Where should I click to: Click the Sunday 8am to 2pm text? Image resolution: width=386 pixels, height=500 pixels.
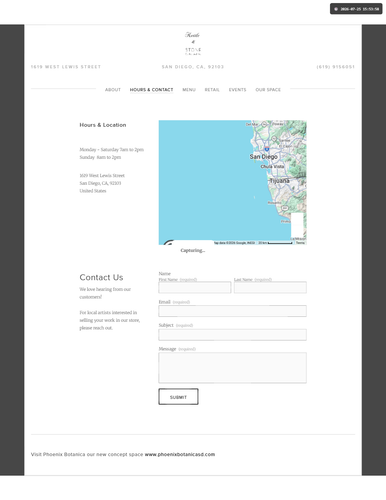pos(100,157)
